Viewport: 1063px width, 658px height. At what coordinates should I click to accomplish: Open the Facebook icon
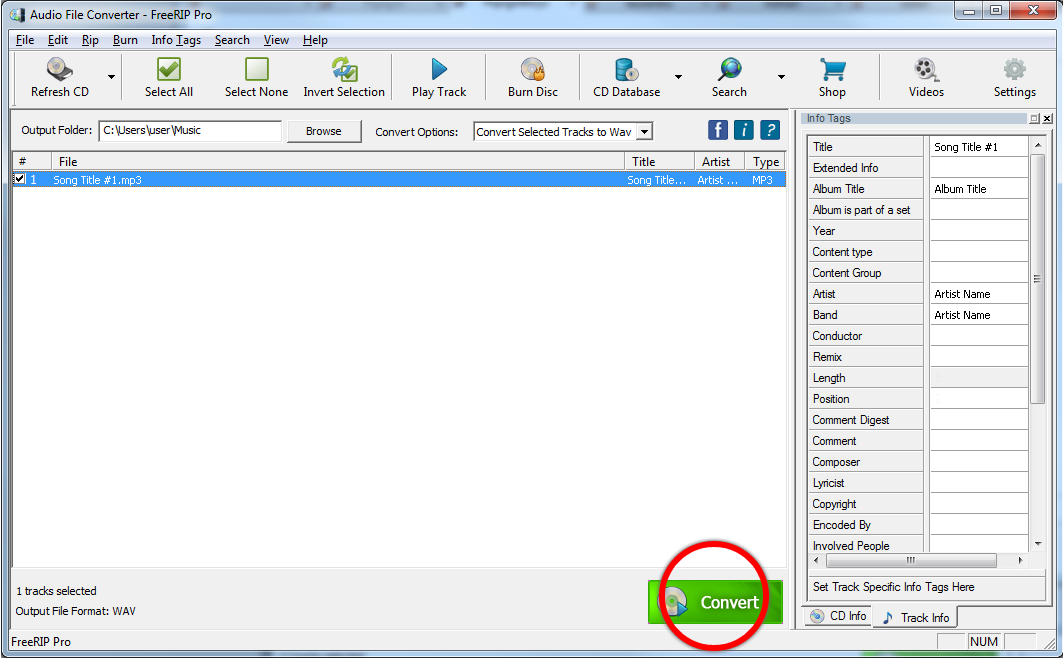(718, 129)
